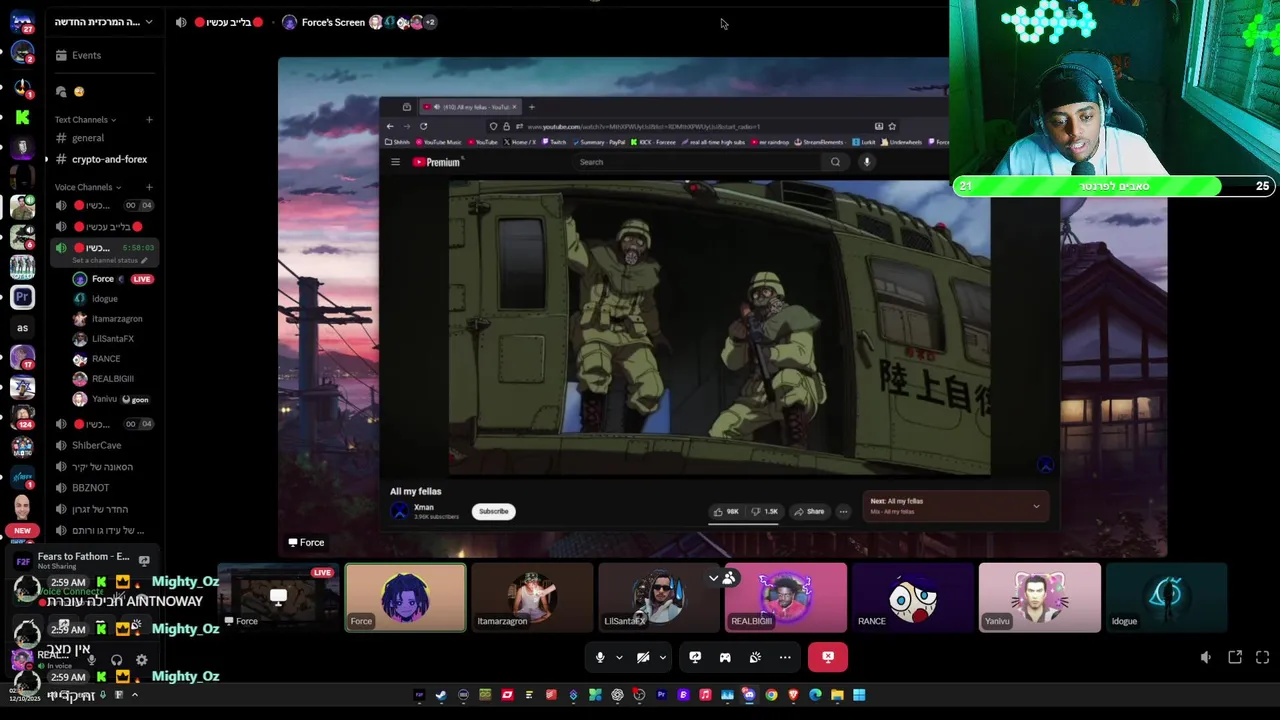Select Force participant tile
This screenshot has height=720, width=1280.
(405, 598)
